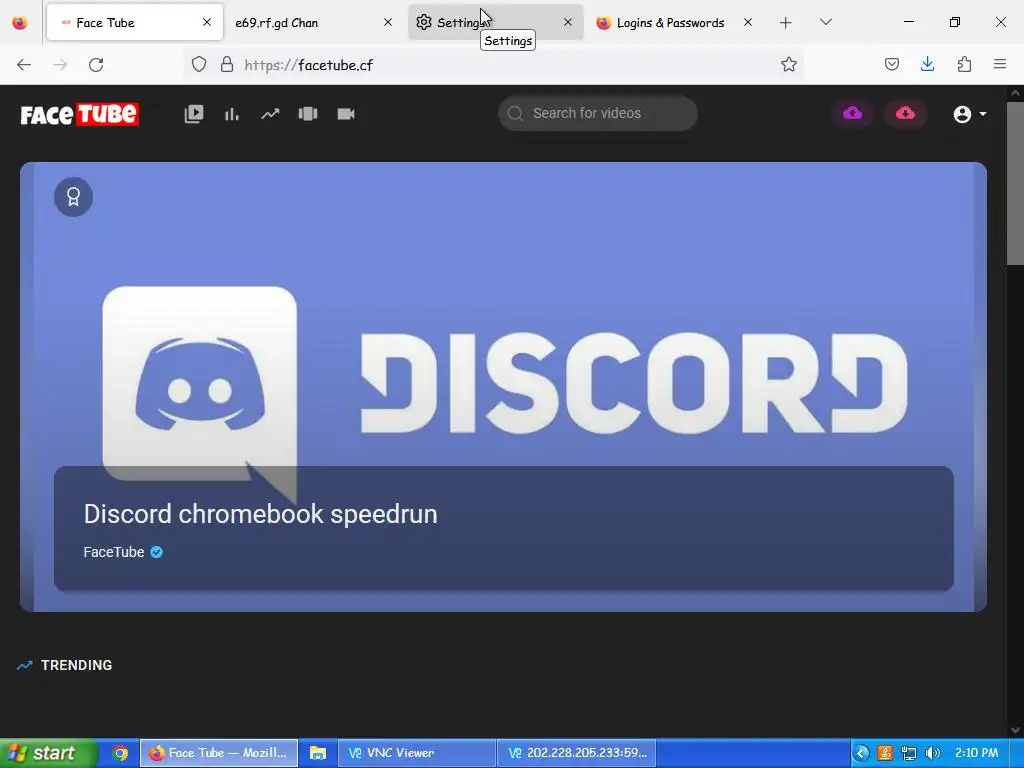This screenshot has width=1024, height=768.
Task: Click the taskbar clock showing 2:10 PM
Action: (976, 753)
